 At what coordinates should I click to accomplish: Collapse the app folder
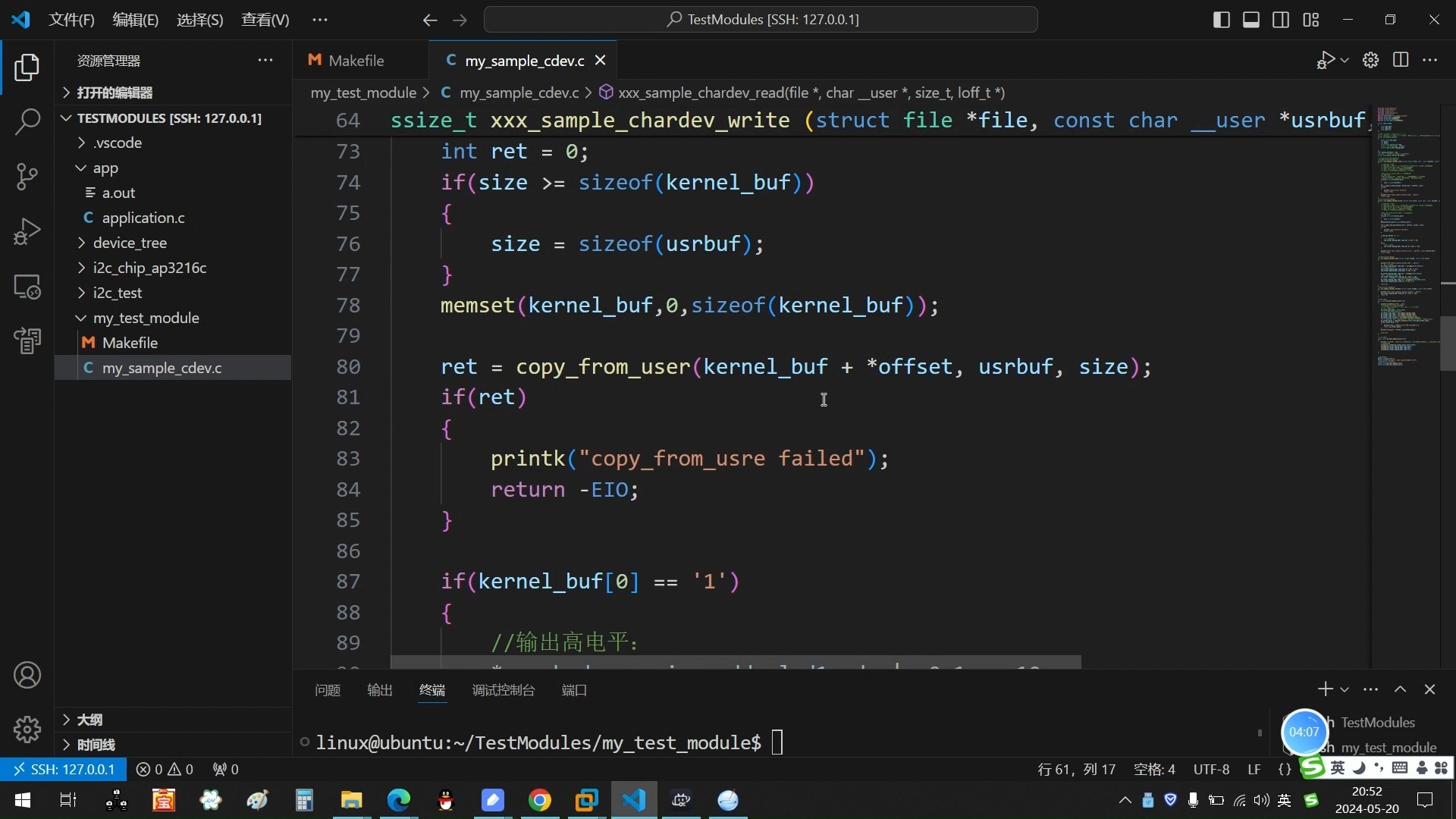tap(173, 168)
